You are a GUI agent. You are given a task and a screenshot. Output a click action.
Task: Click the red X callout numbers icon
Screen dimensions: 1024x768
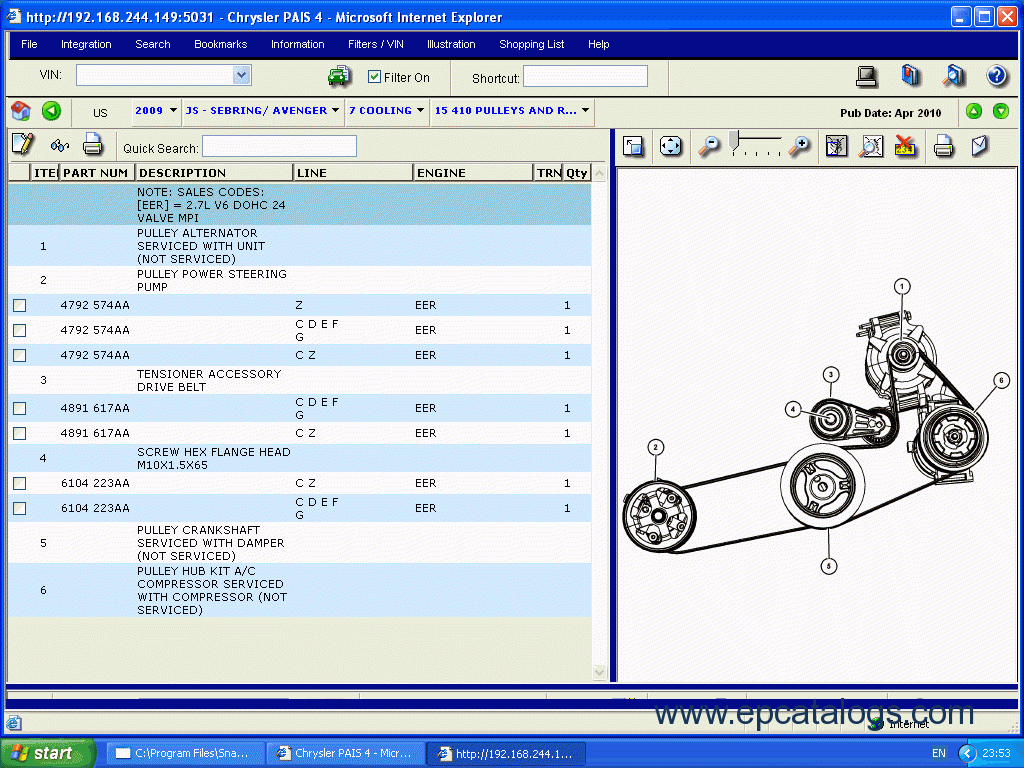pyautogui.click(x=905, y=145)
